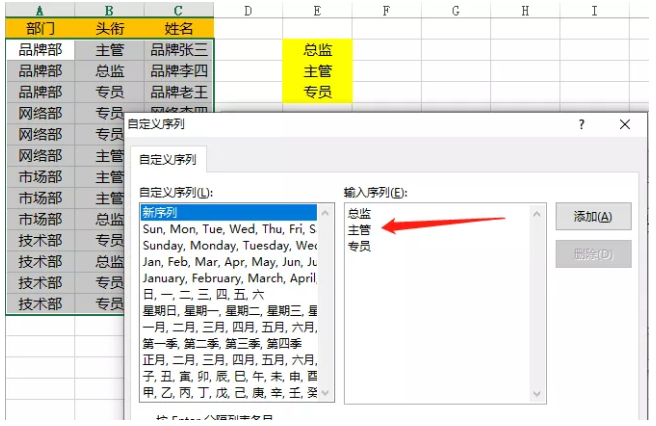The width and height of the screenshot is (656, 426).
Task: Select column I header
Action: (x=594, y=10)
